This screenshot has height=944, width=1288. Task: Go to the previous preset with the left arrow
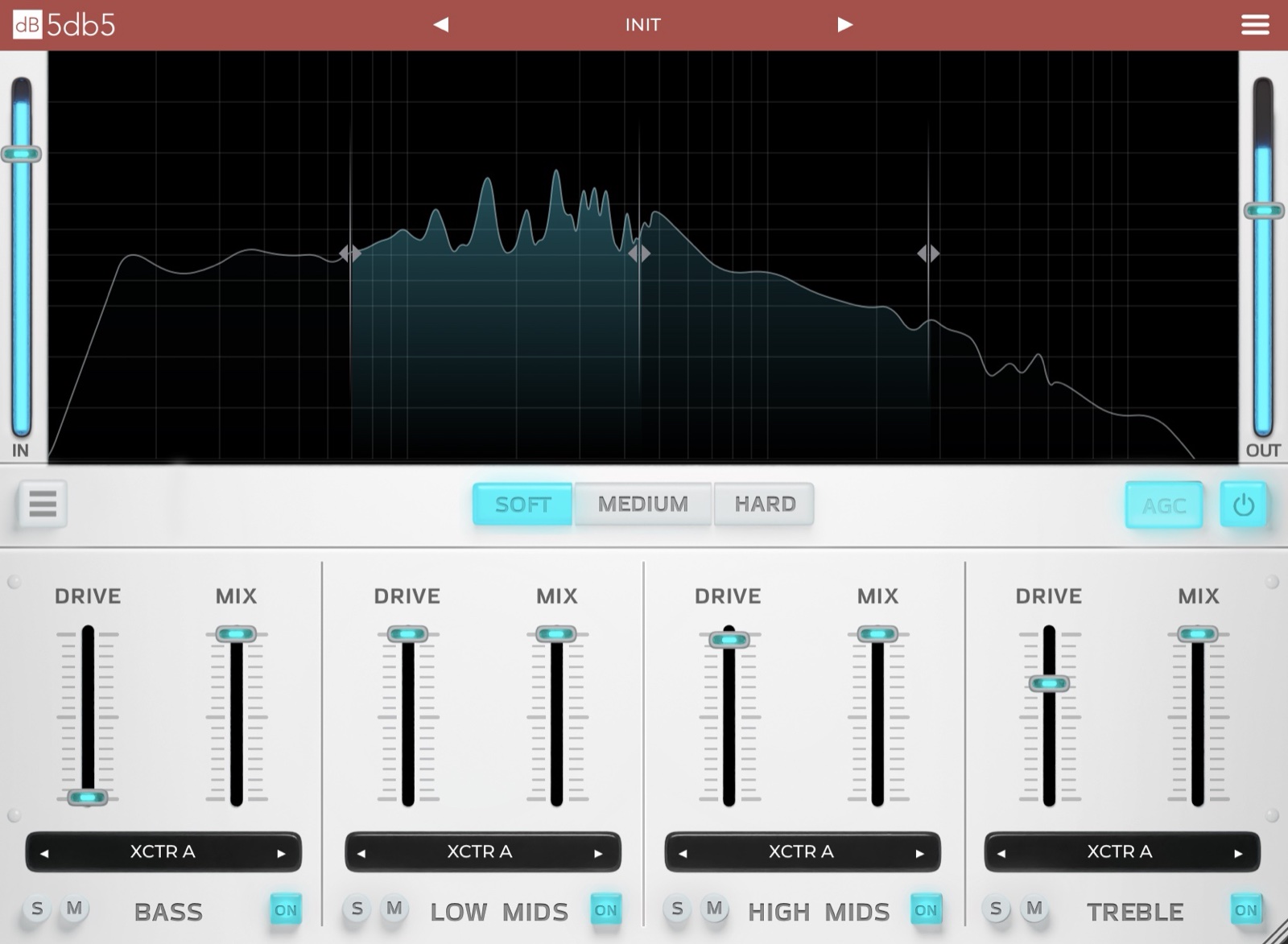point(440,25)
